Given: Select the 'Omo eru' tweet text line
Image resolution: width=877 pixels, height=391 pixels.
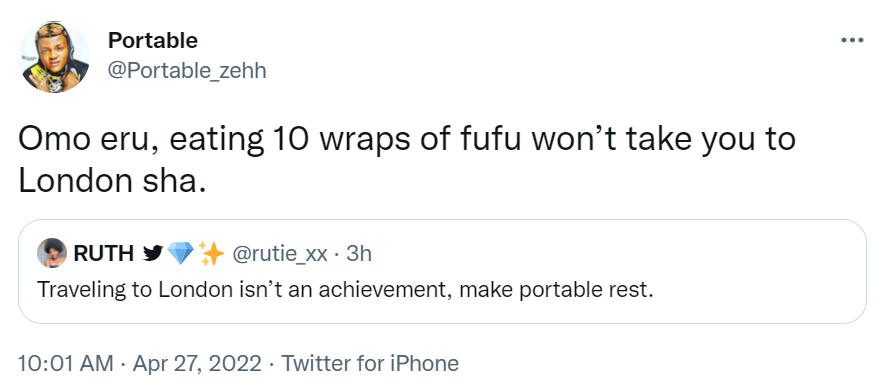Looking at the screenshot, I should (407, 139).
